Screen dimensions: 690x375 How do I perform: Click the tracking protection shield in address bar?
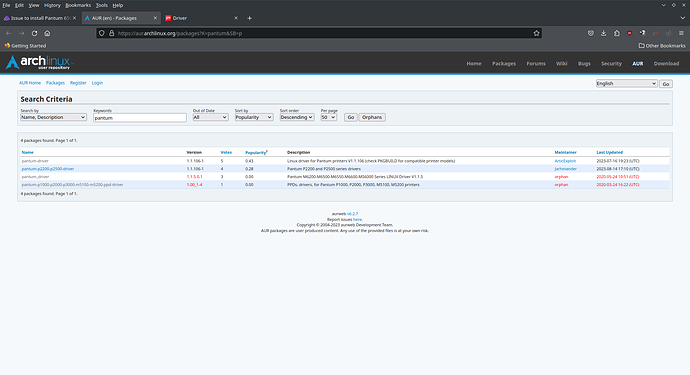[102, 33]
